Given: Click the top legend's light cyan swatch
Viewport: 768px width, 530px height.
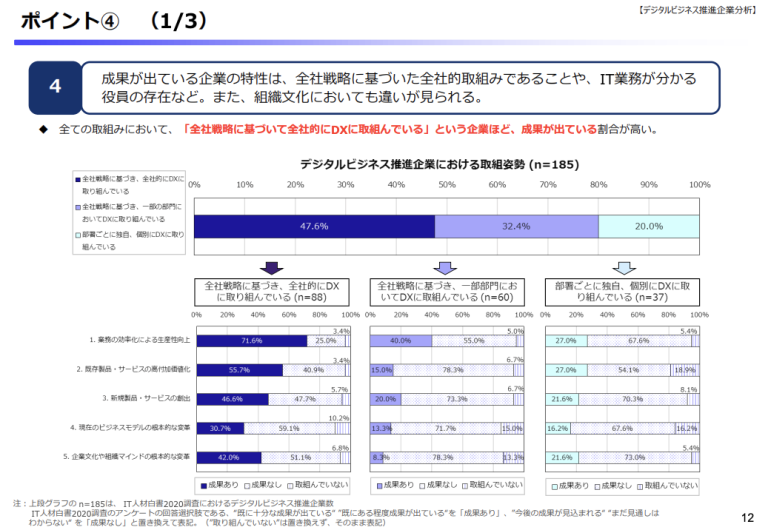Looking at the screenshot, I should click(x=76, y=235).
